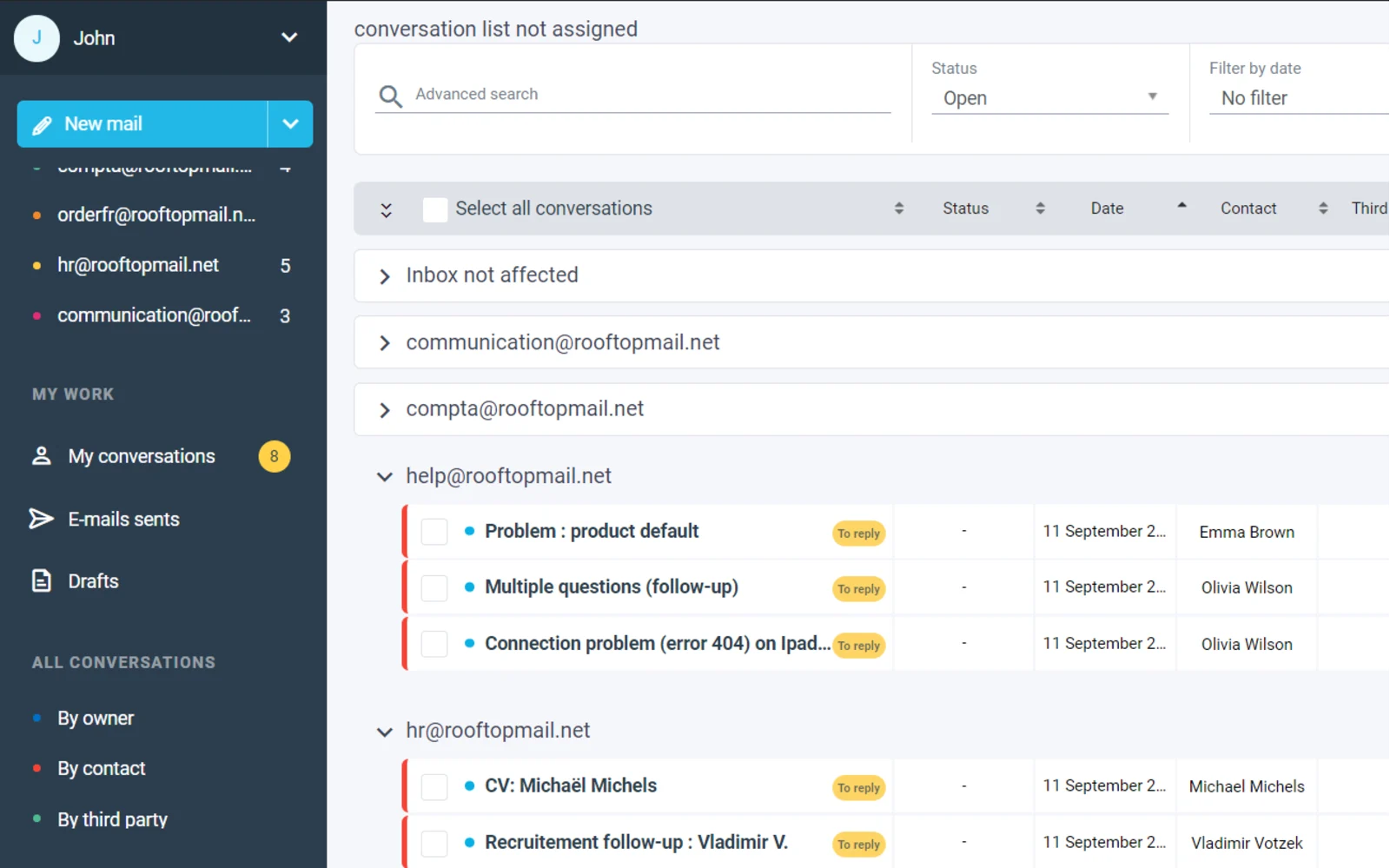The height and width of the screenshot is (868, 1390).
Task: Select the New mail pencil icon
Action: (41, 124)
